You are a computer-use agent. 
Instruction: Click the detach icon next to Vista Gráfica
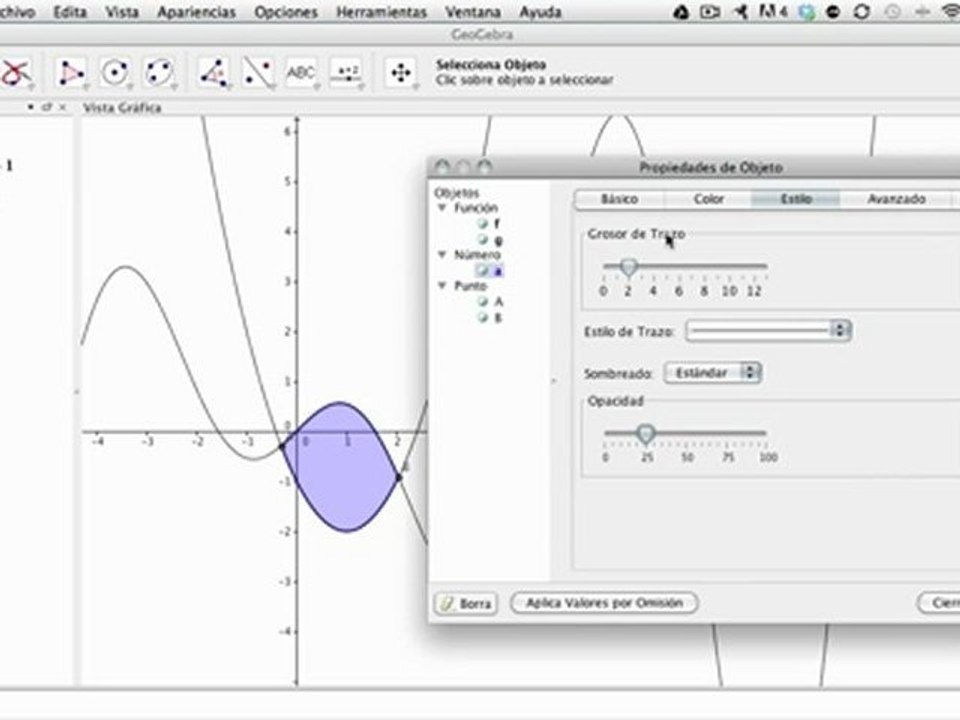[46, 107]
